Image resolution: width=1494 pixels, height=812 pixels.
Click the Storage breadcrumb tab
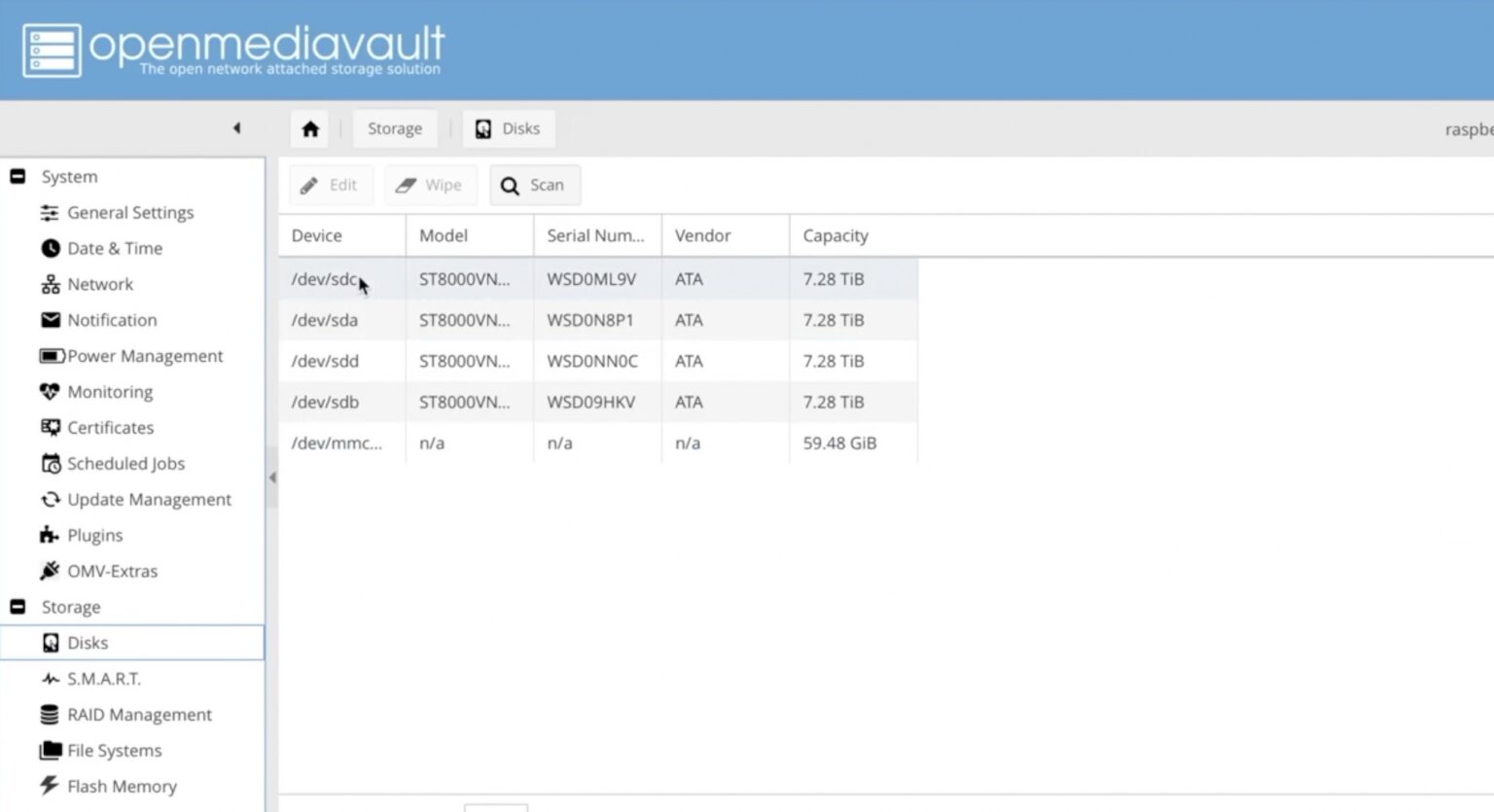point(394,128)
